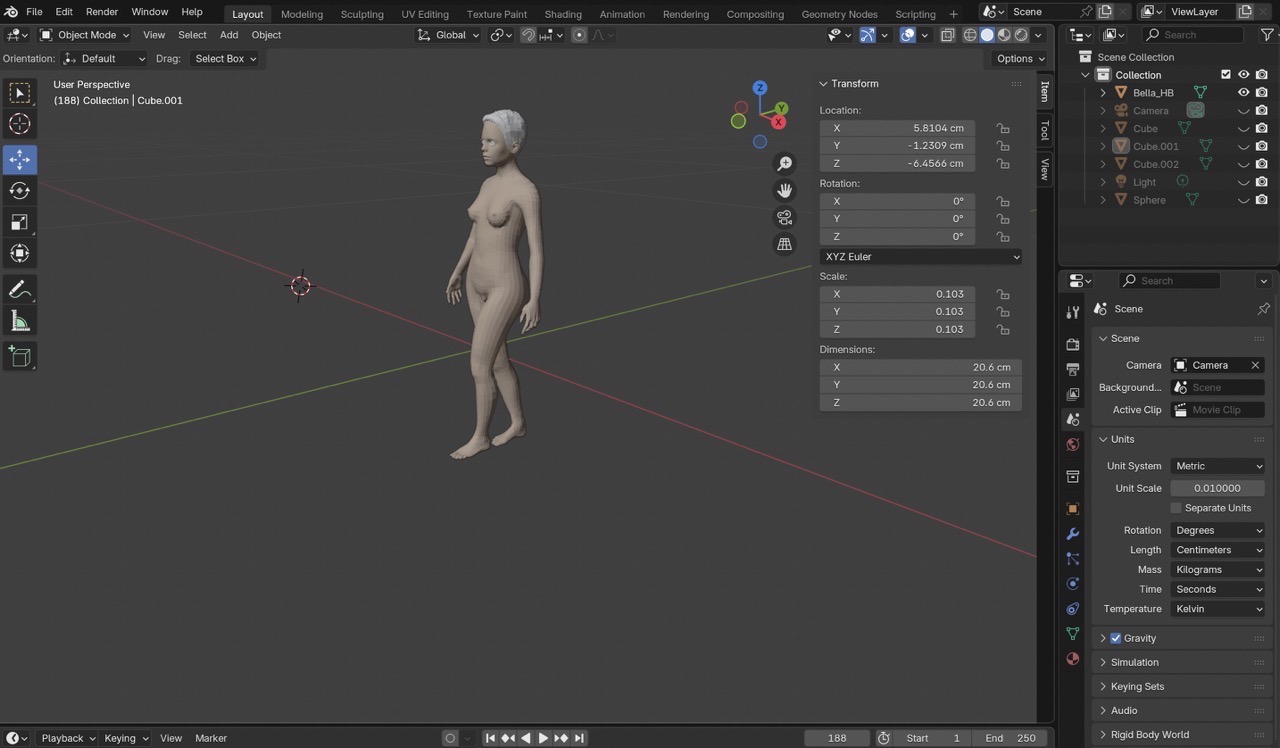Expand the Rigid Body World panel
This screenshot has width=1280, height=748.
(x=1150, y=735)
